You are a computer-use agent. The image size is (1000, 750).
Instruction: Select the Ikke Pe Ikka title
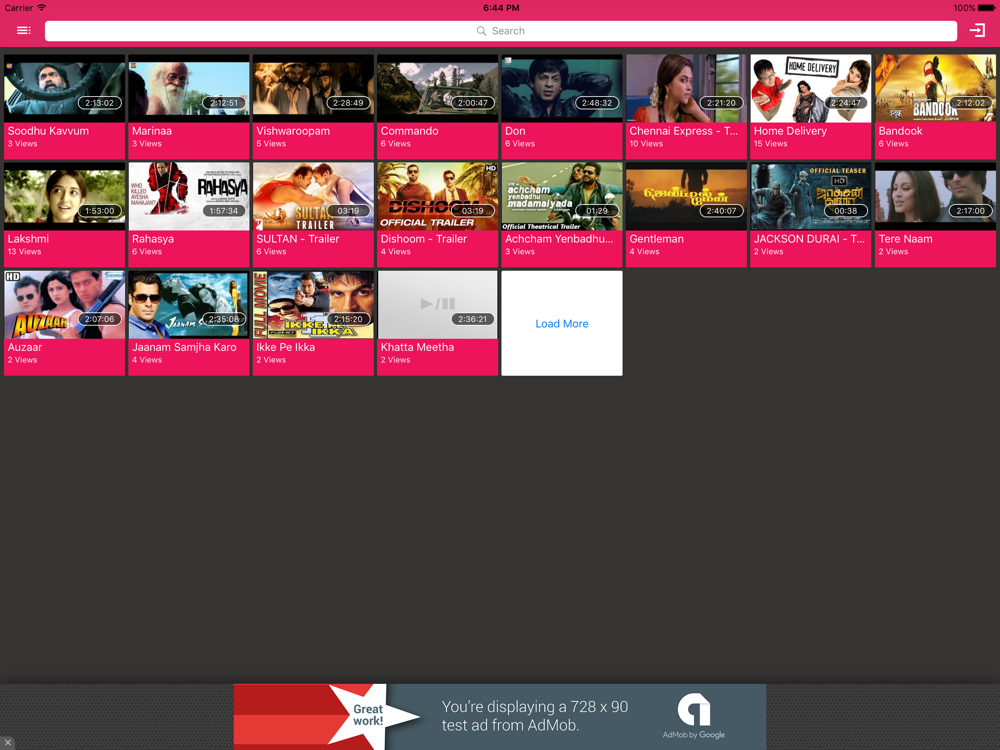click(x=286, y=347)
